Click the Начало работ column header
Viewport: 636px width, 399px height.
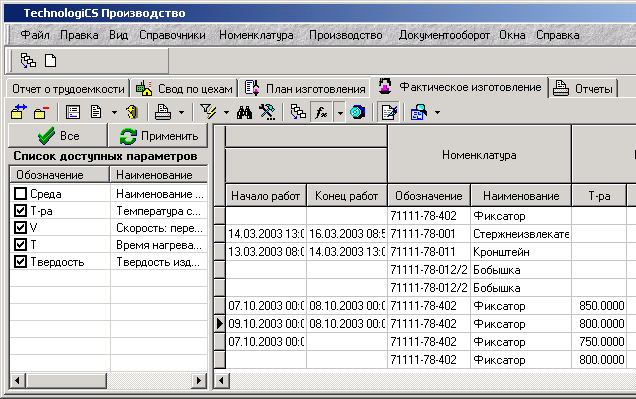266,196
